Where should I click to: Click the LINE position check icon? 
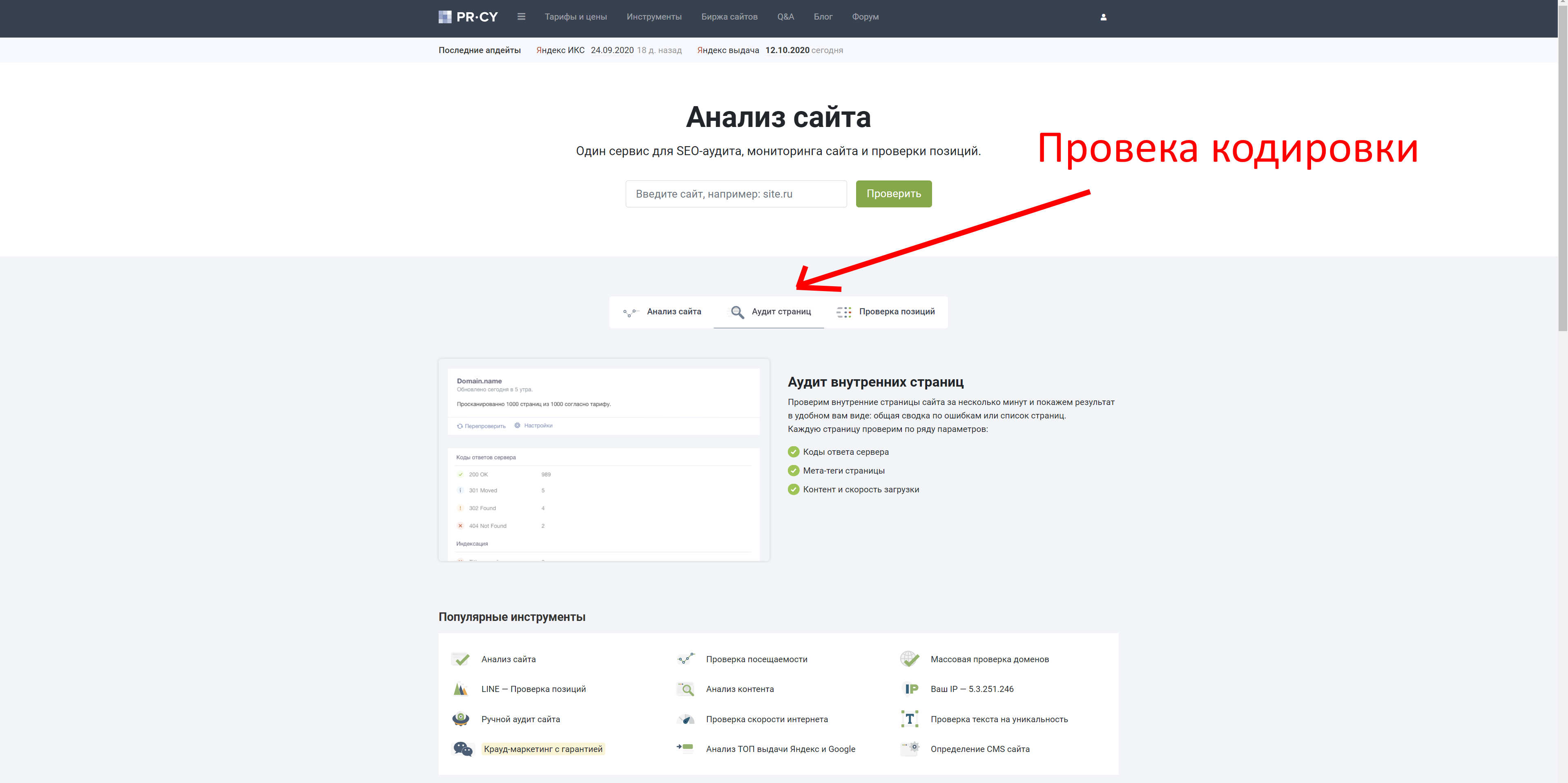click(461, 689)
